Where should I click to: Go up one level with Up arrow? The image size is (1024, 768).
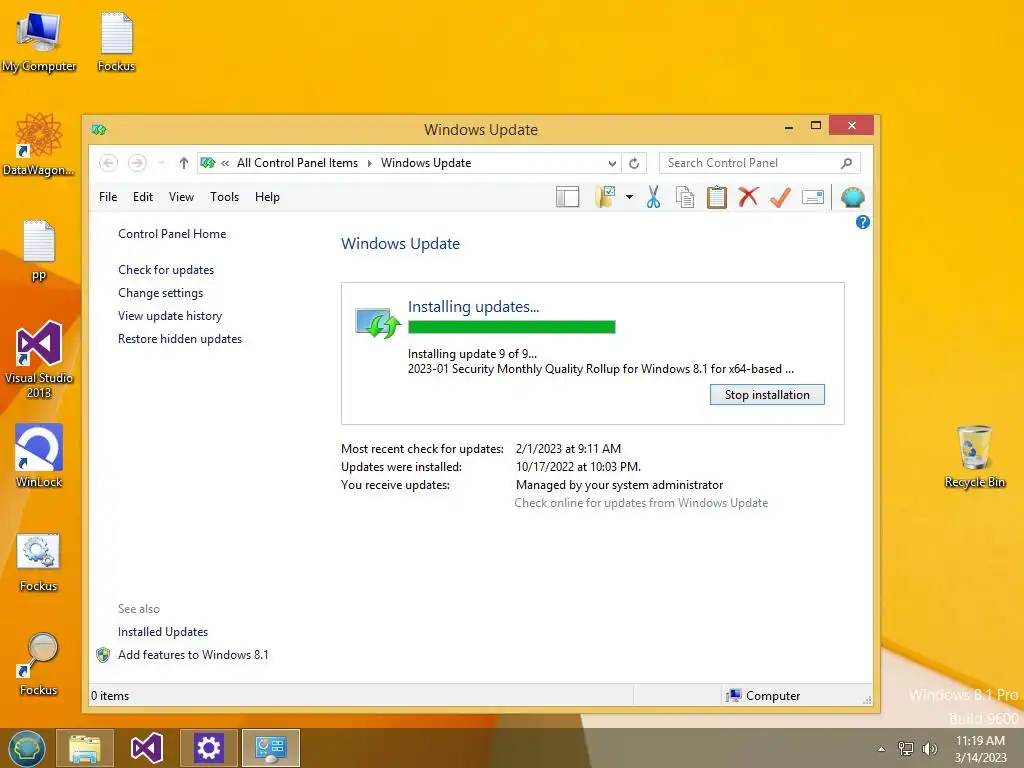click(x=184, y=163)
